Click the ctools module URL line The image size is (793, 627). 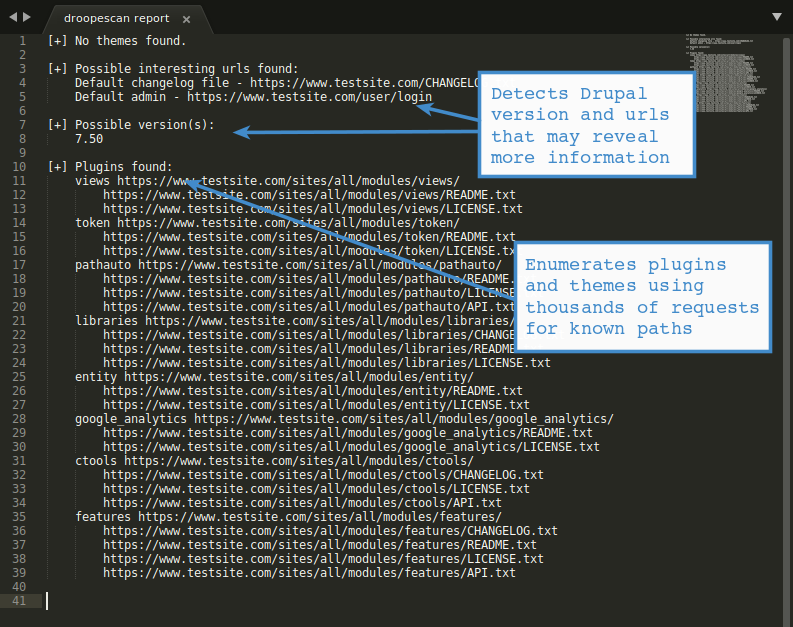274,461
